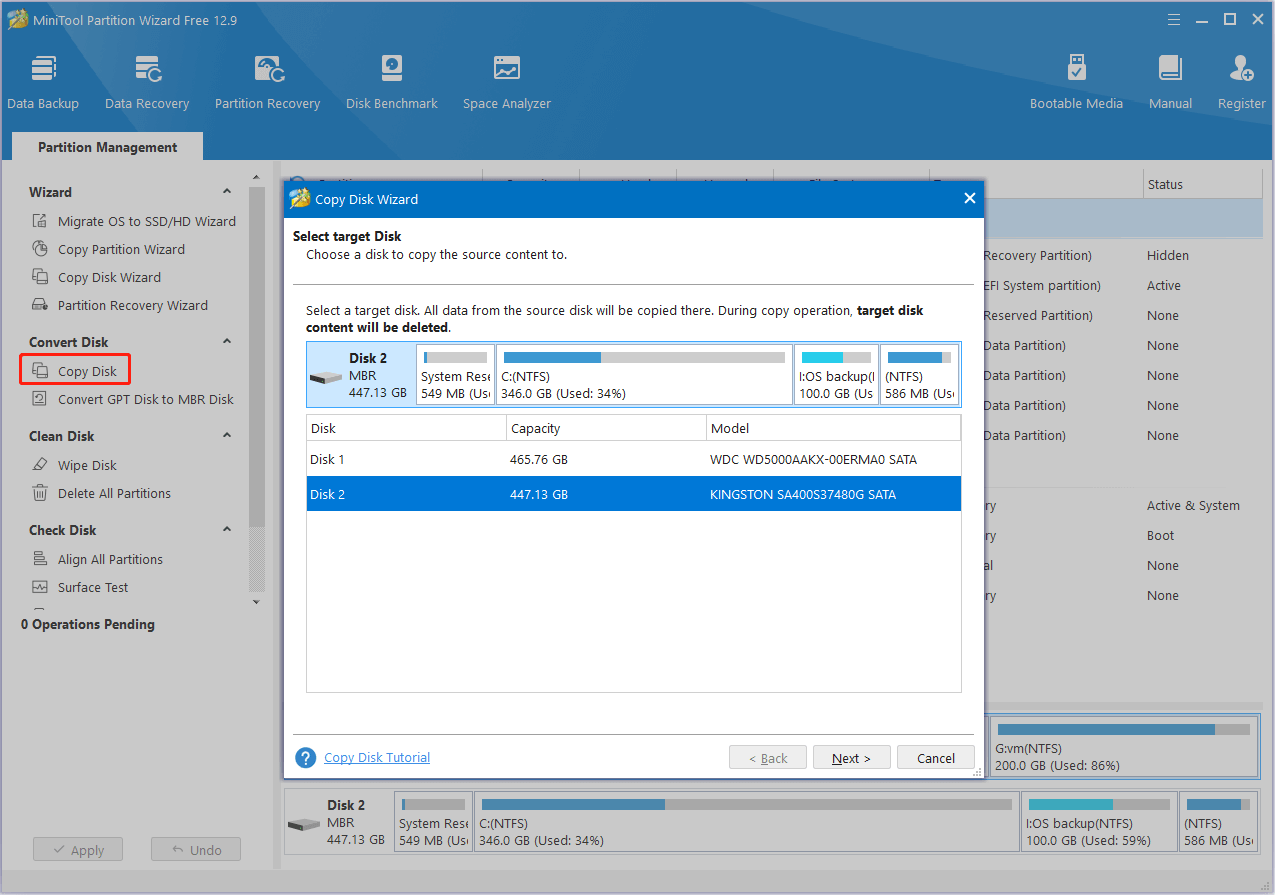1275x895 pixels.
Task: Click Copy Disk Wizard sidebar icon
Action: pos(40,277)
